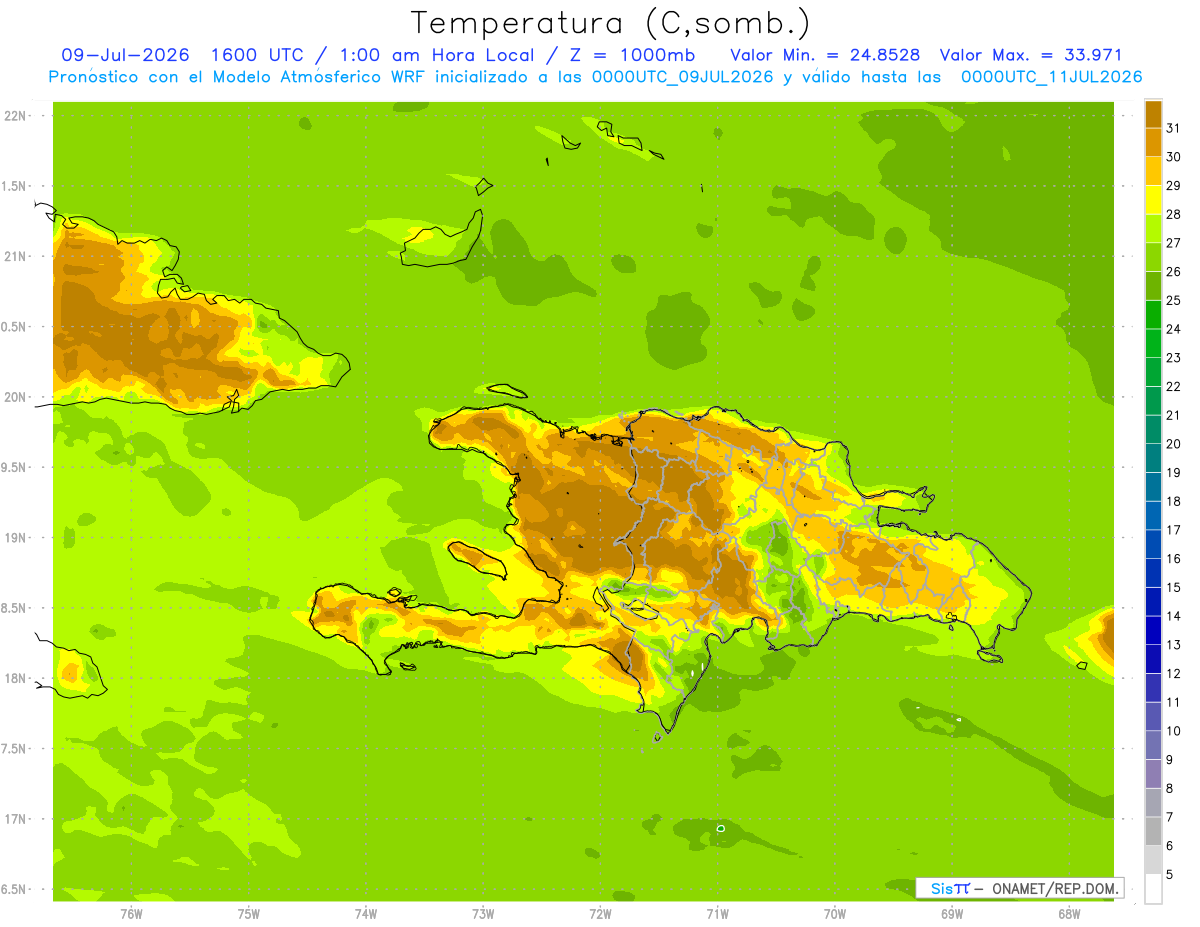
Task: Select the purple swatch between 8 and 9
Action: coord(1153,774)
